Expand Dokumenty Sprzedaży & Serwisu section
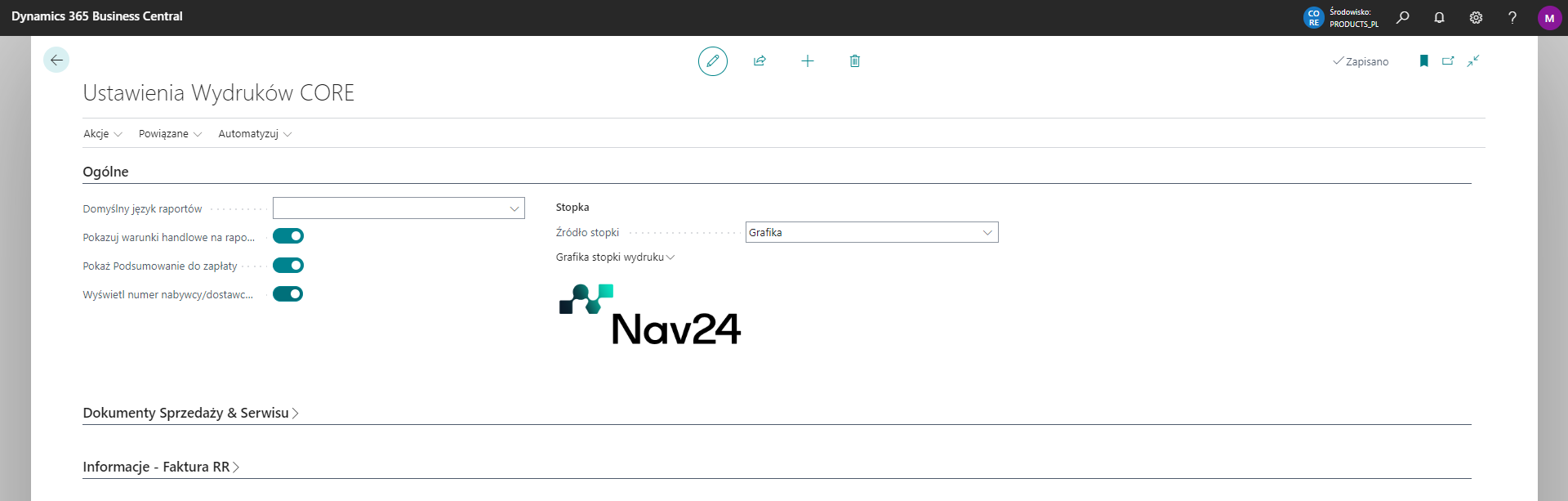 [190, 414]
